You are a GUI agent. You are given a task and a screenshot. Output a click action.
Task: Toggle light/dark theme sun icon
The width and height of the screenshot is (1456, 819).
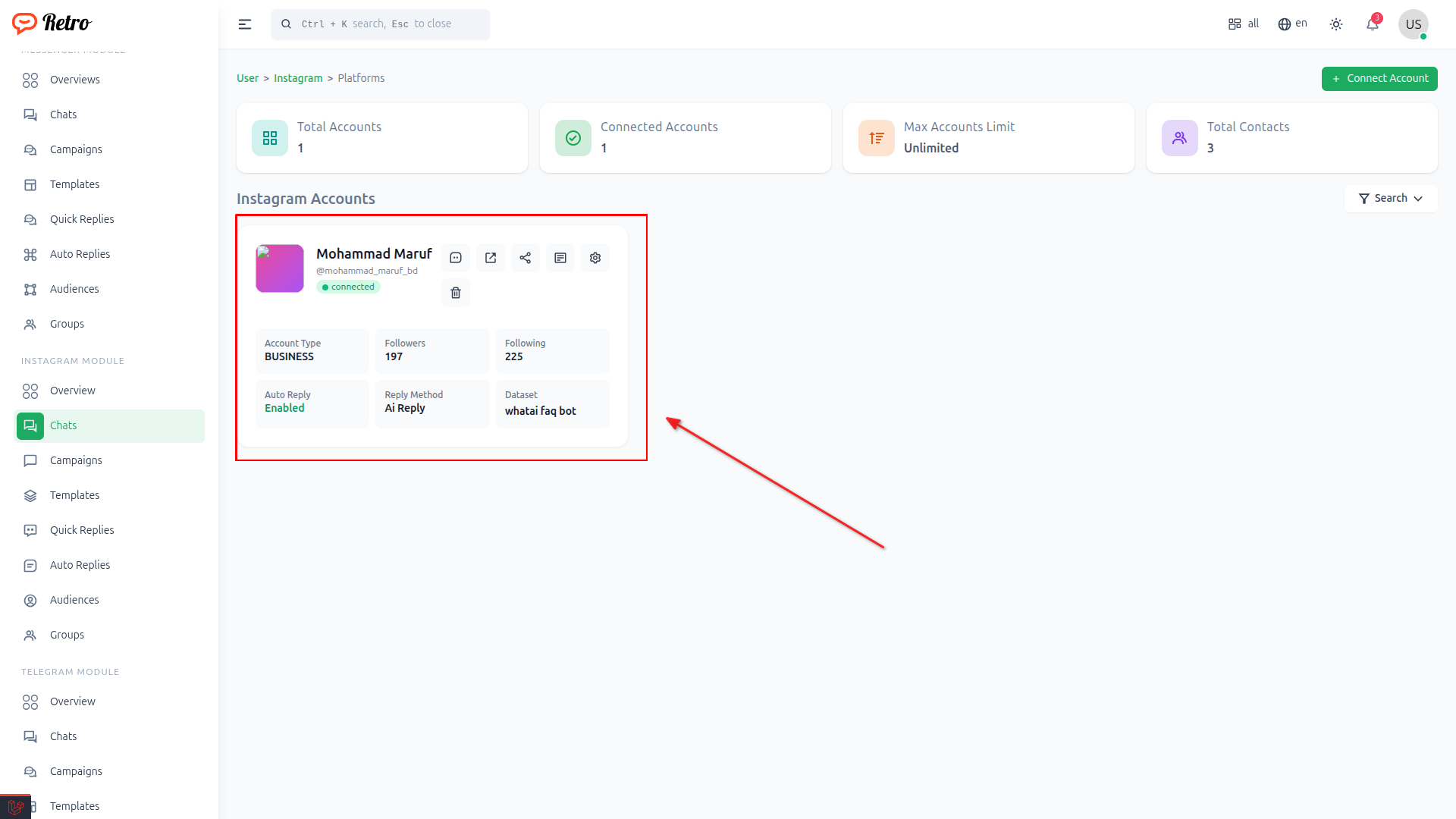(x=1336, y=24)
